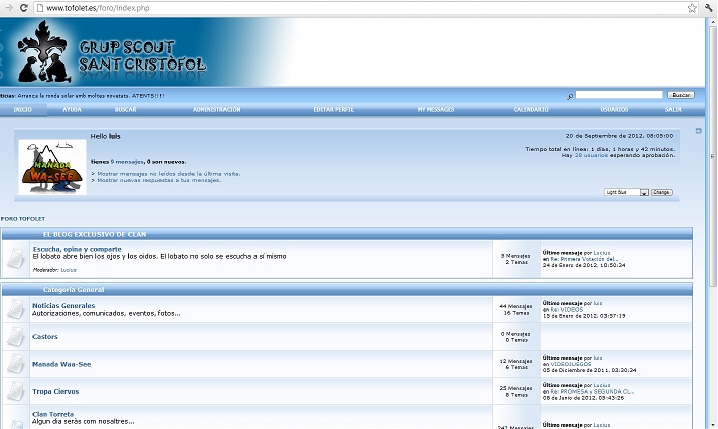Click the Change theme button

tap(662, 192)
